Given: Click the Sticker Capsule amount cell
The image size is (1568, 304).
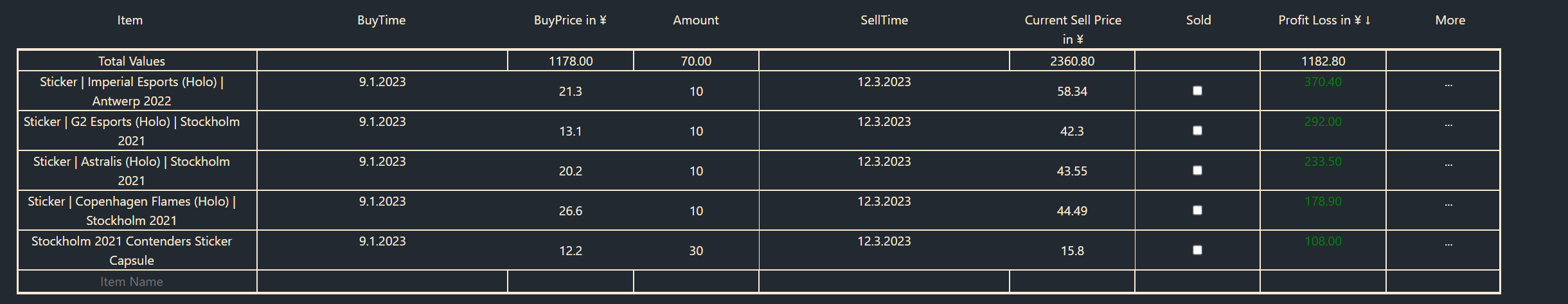Looking at the screenshot, I should coord(696,251).
